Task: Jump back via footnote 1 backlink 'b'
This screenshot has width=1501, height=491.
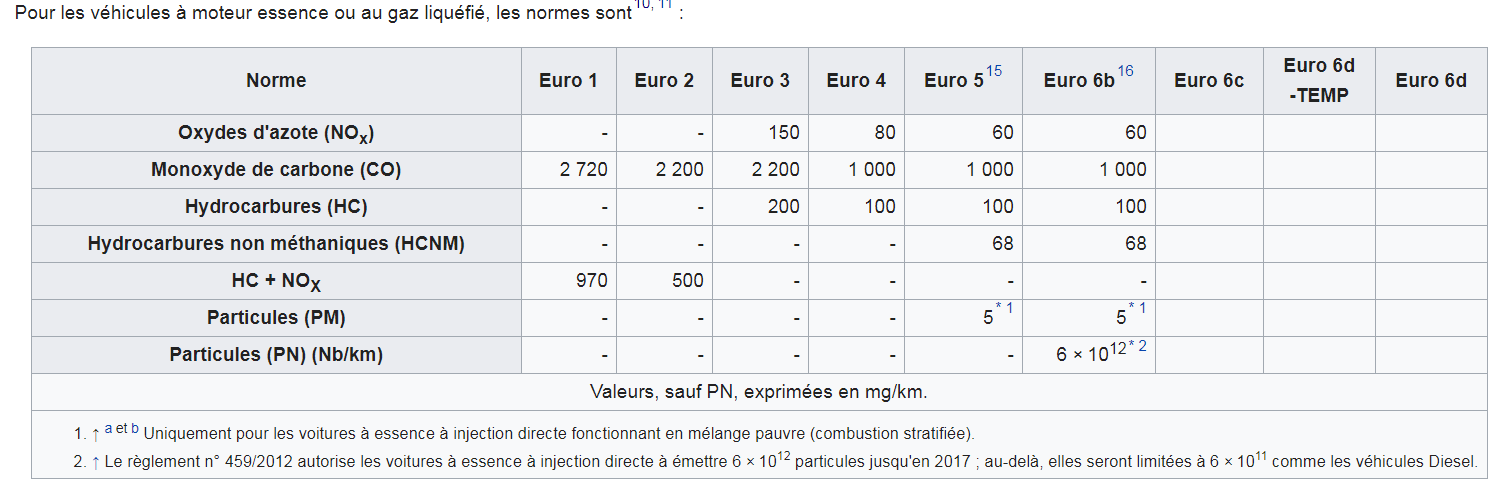Action: click(134, 428)
